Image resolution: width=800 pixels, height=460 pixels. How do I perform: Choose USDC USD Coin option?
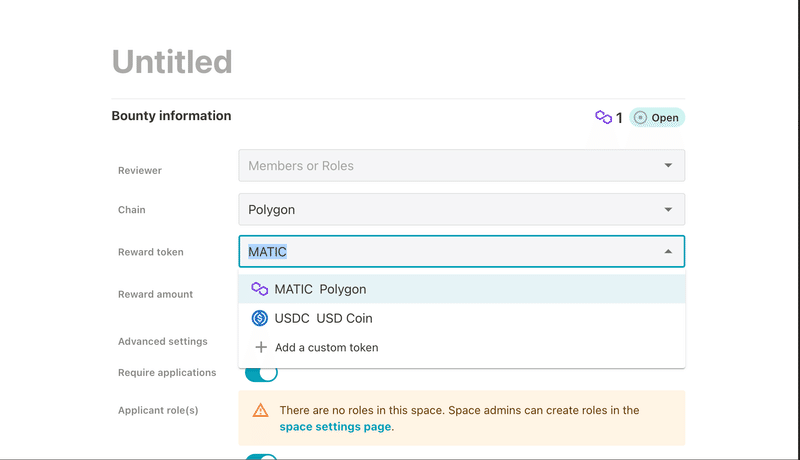click(462, 318)
